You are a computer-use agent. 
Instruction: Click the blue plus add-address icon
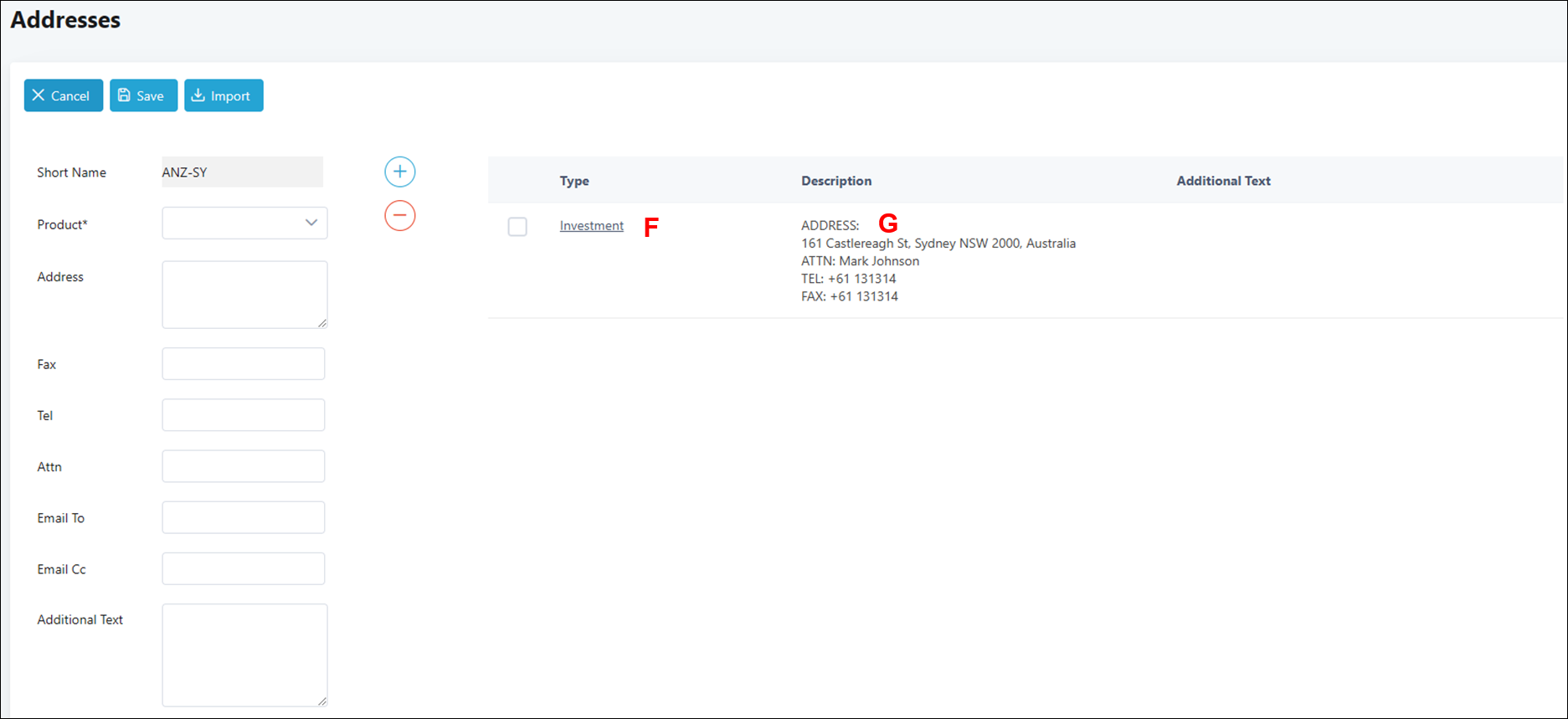point(399,172)
